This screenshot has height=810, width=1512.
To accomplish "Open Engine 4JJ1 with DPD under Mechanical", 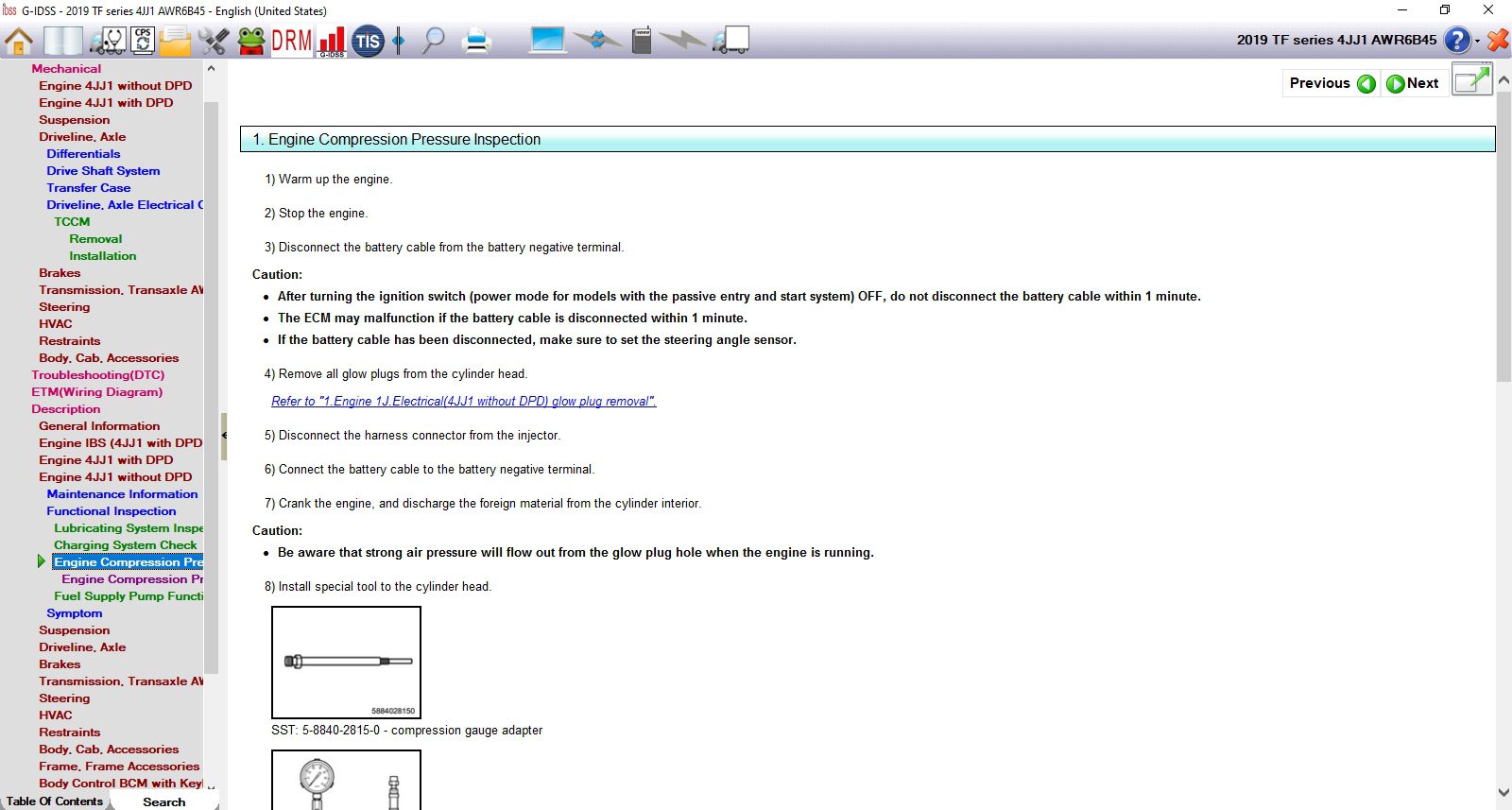I will coord(106,102).
